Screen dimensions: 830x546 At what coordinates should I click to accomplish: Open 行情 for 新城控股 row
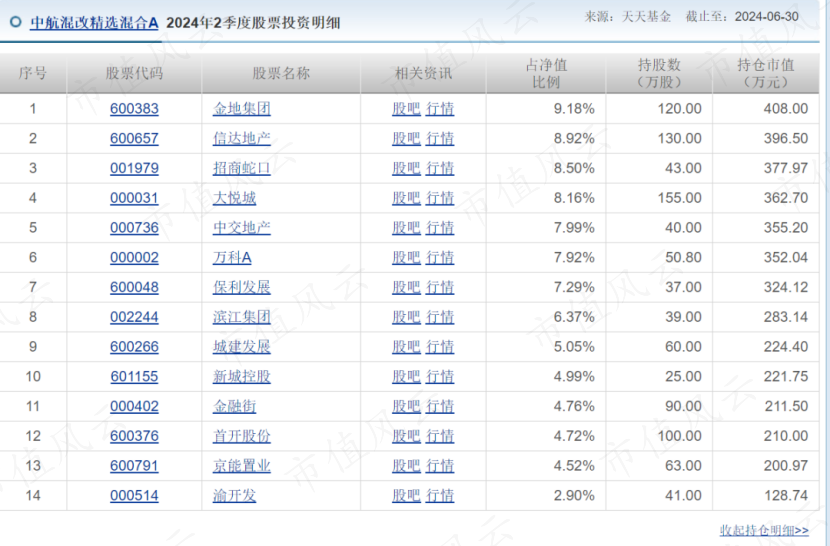440,376
